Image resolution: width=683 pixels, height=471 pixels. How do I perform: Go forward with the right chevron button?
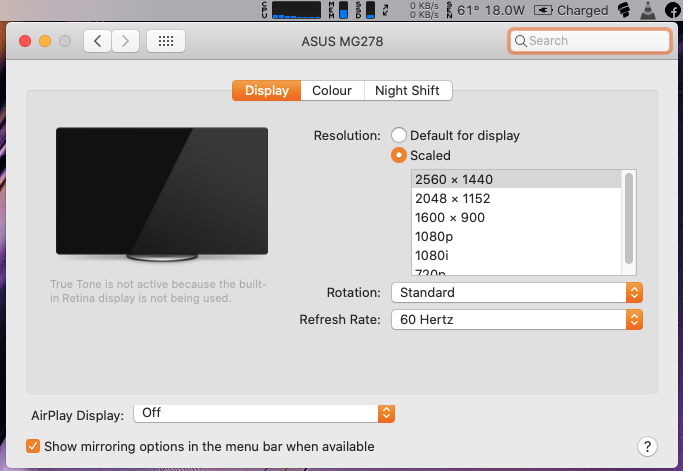click(125, 41)
